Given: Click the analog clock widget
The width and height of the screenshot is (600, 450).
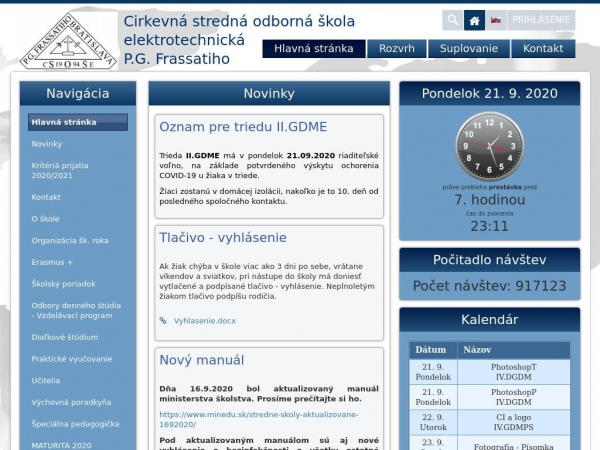Looking at the screenshot, I should 489,147.
